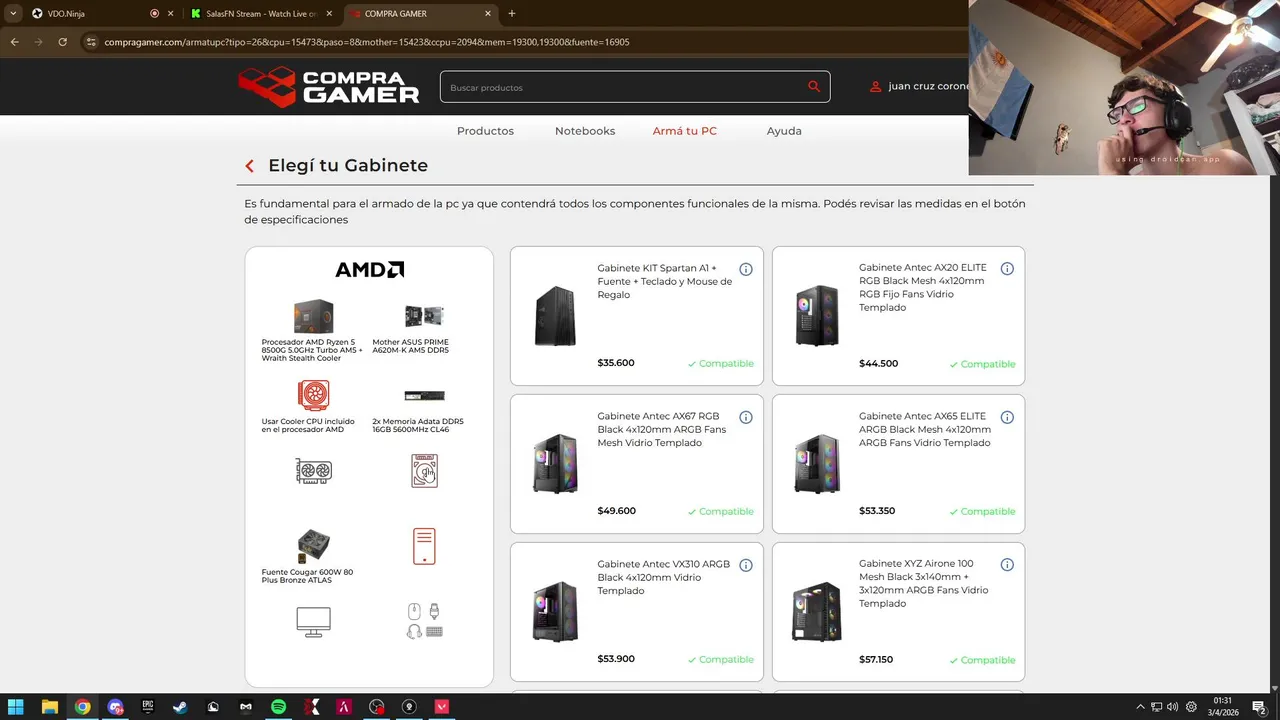Click the browser address bar URL
1280x720 pixels.
[367, 42]
